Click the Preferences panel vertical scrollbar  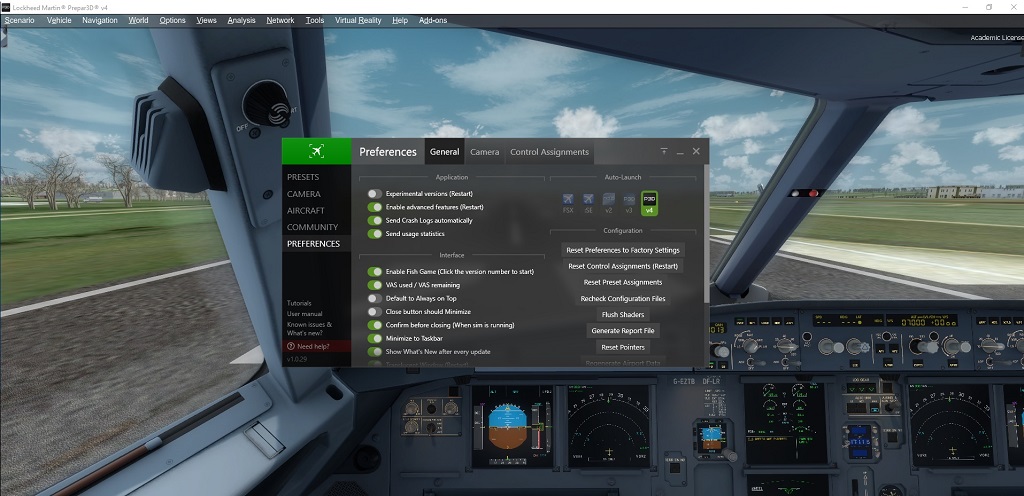click(706, 234)
